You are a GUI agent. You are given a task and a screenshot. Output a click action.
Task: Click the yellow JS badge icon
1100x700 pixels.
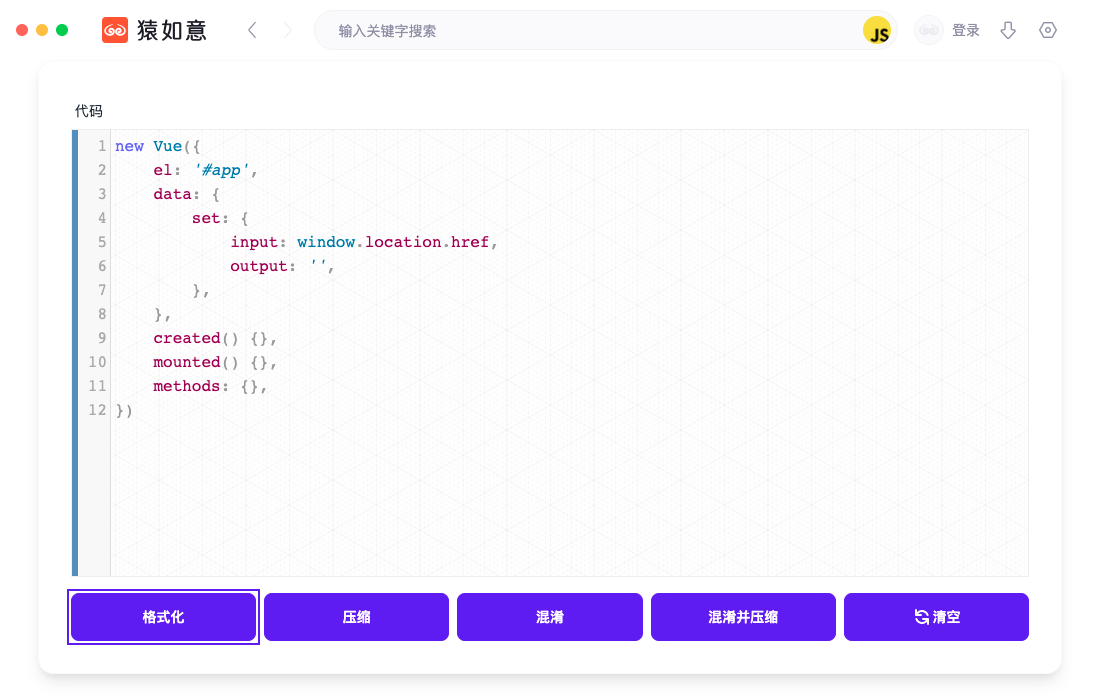[877, 31]
